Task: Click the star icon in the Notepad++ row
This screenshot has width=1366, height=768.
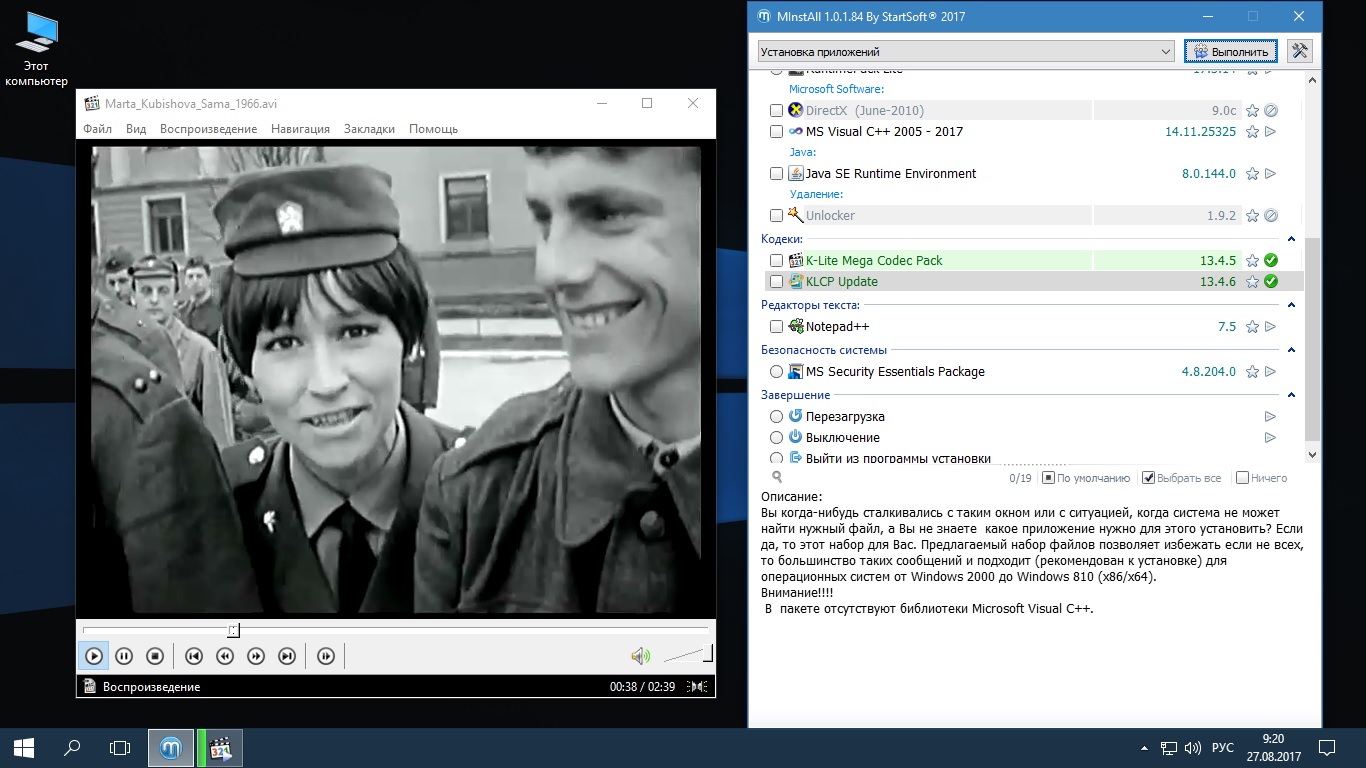Action: point(1252,327)
